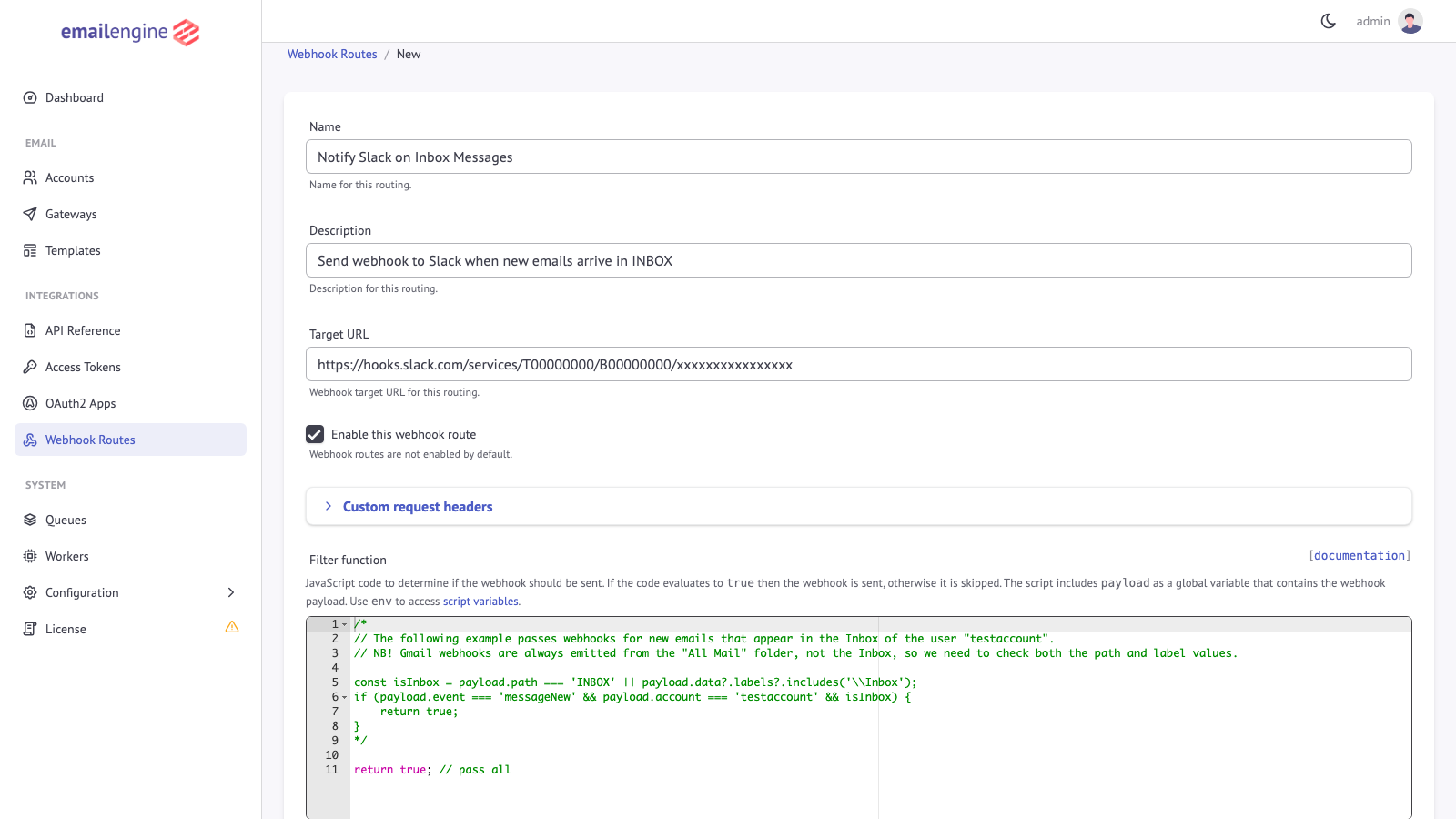Open the OAuth2 Apps page
Viewport: 1456px width, 819px height.
[x=130, y=403]
